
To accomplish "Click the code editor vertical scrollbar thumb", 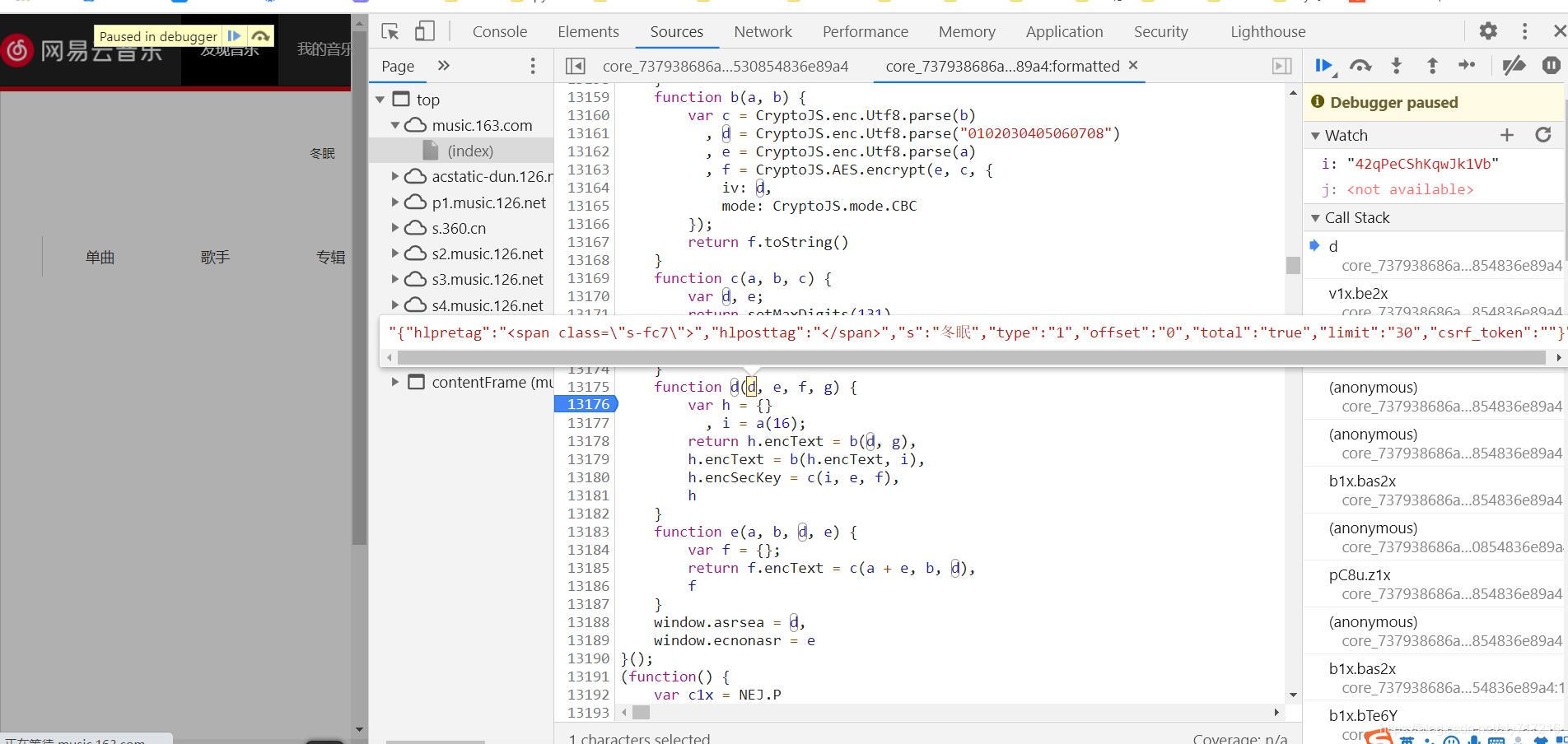I will pos(1293,265).
